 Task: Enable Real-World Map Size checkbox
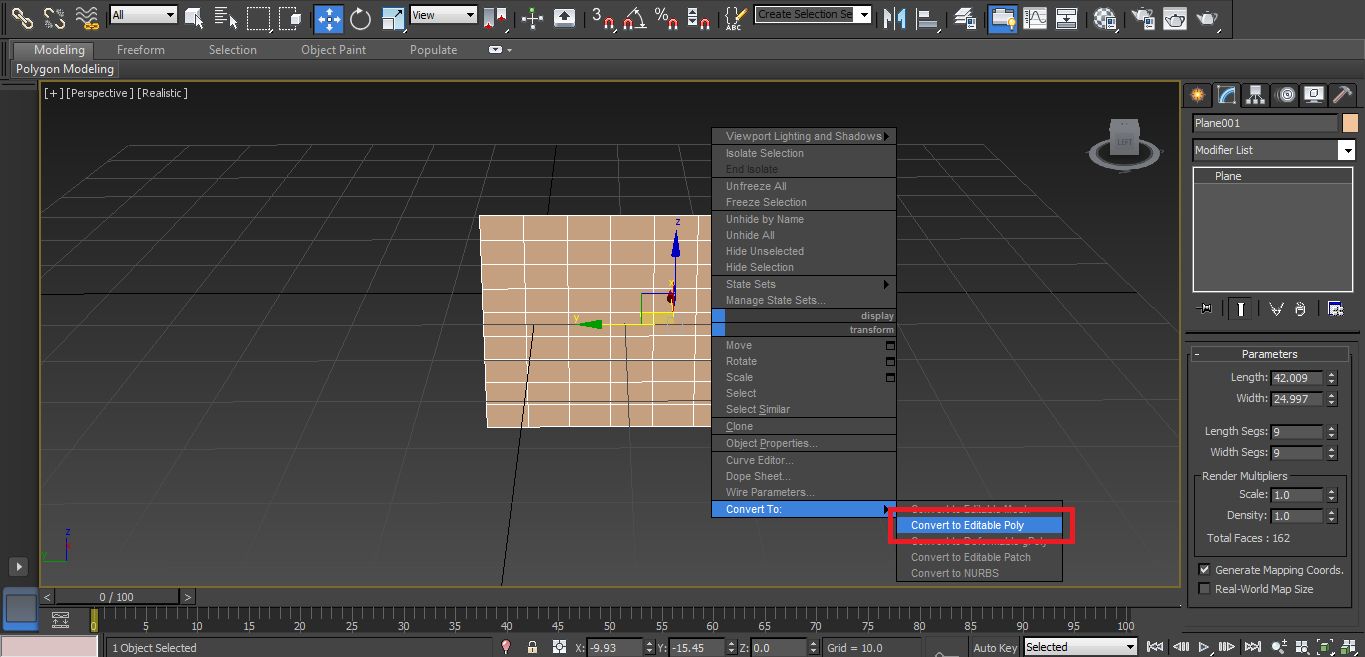[x=1204, y=589]
